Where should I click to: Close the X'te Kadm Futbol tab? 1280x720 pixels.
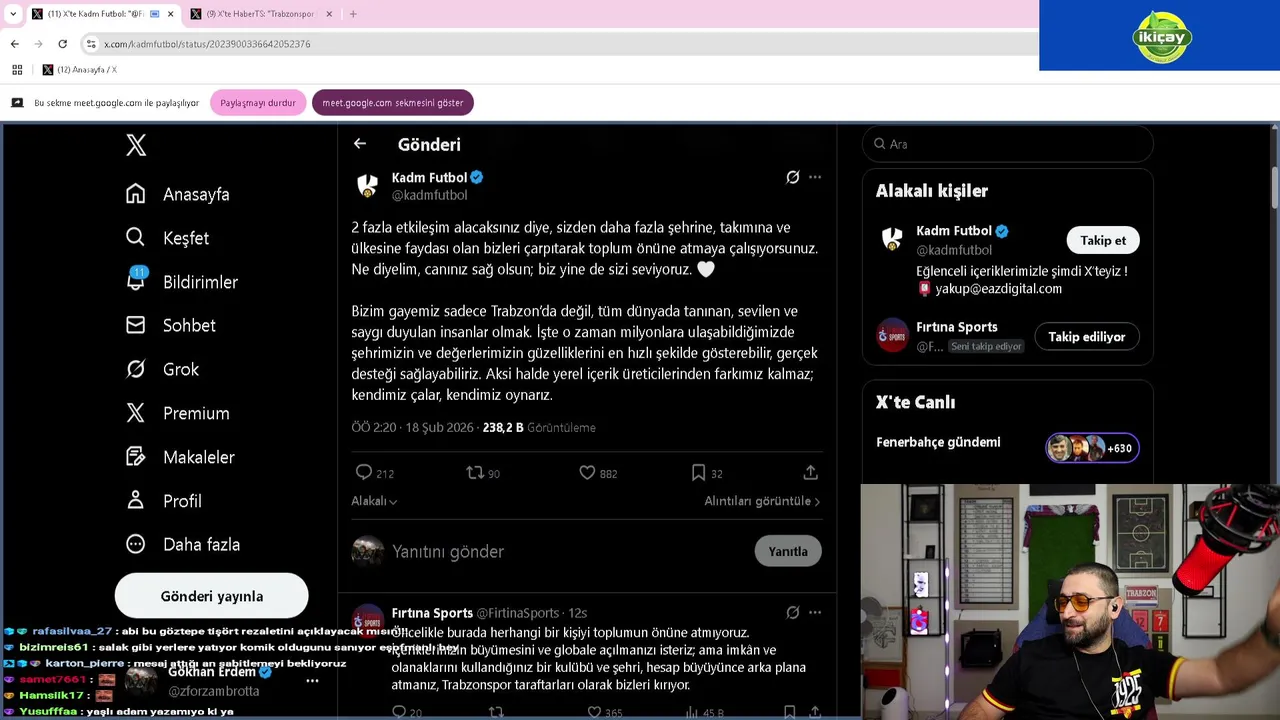170,14
